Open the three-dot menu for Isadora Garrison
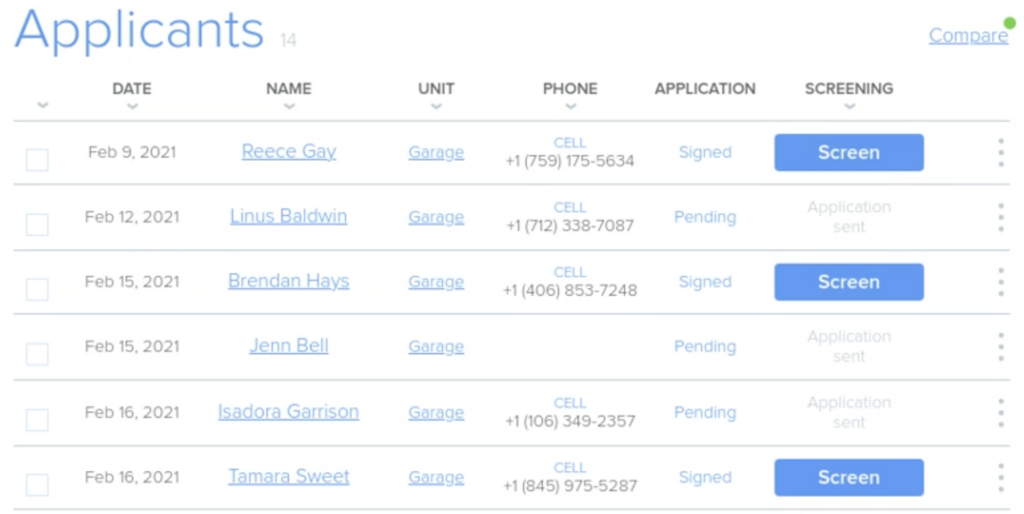This screenshot has width=1024, height=514. pos(1000,412)
